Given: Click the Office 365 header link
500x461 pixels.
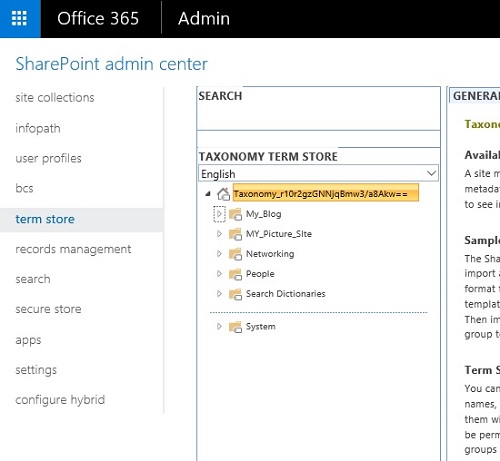Looking at the screenshot, I should pyautogui.click(x=98, y=18).
